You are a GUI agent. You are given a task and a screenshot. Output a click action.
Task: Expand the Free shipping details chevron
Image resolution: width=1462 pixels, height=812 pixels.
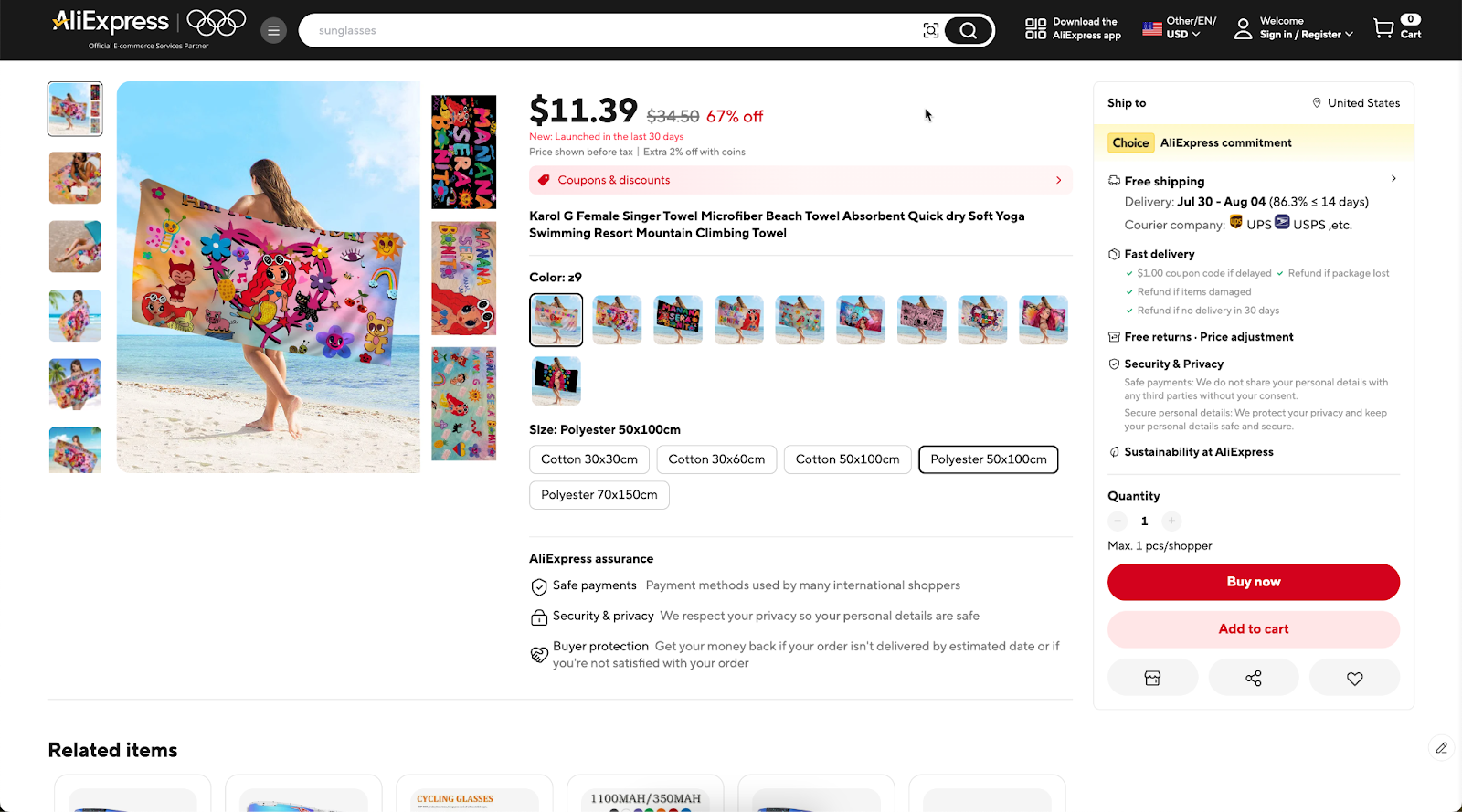tap(1393, 178)
